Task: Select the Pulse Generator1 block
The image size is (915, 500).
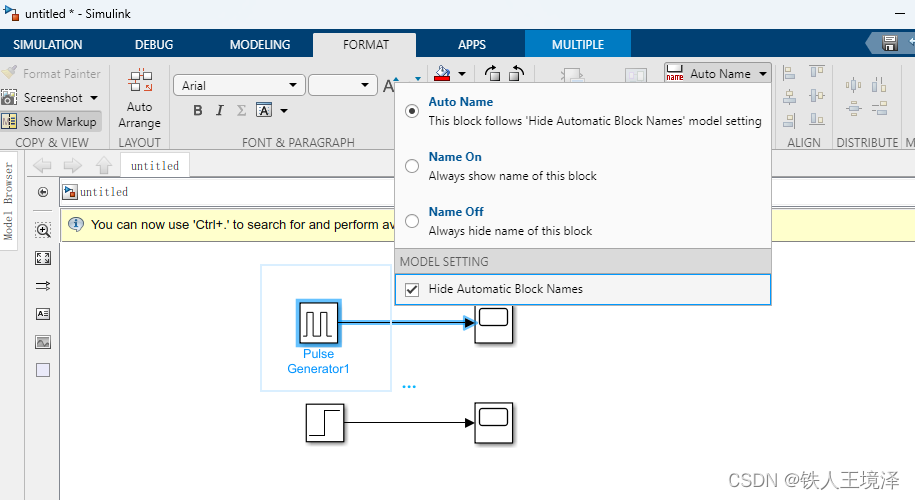Action: click(x=319, y=323)
